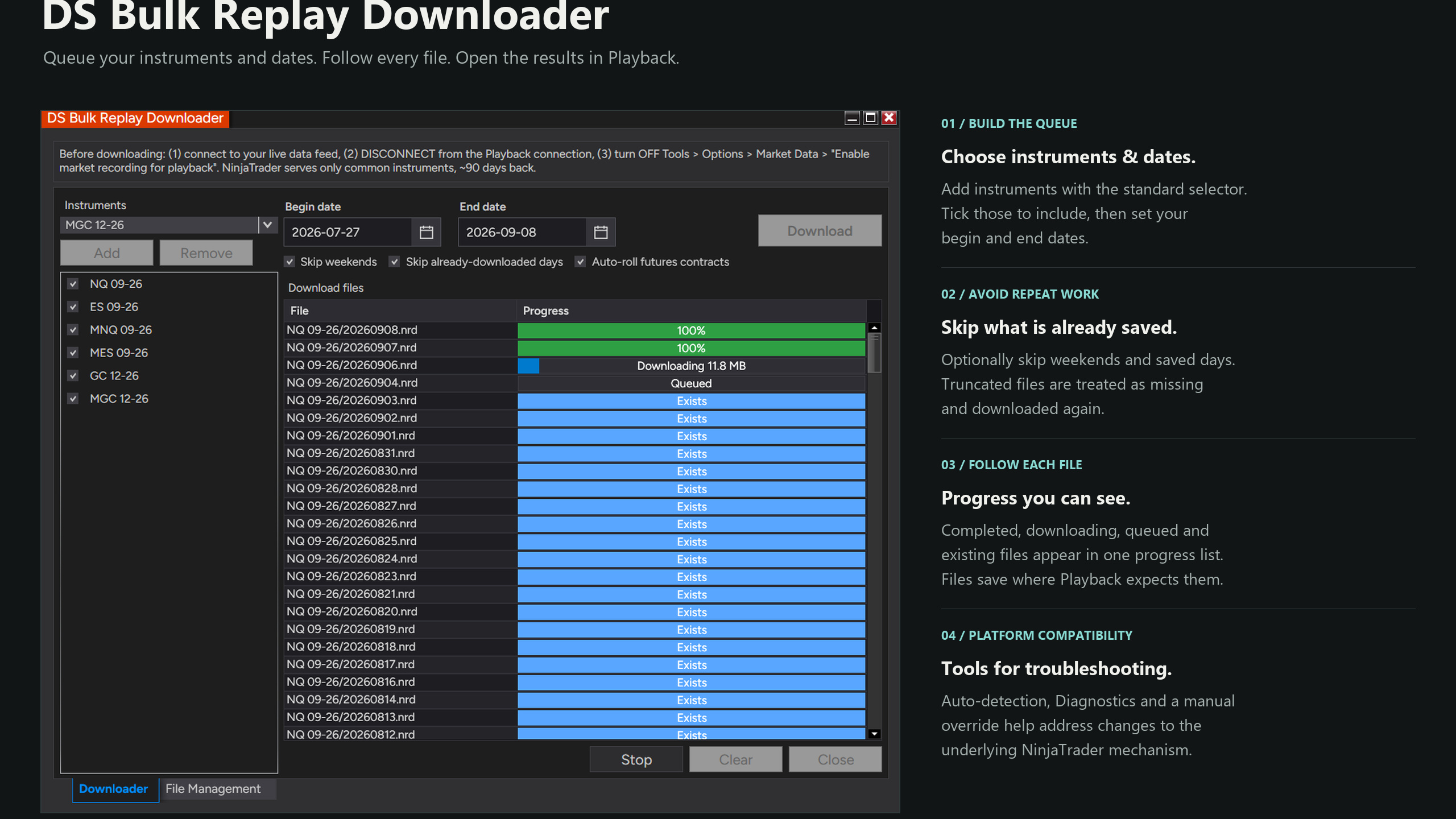Click the Queued status cell

click(x=691, y=383)
